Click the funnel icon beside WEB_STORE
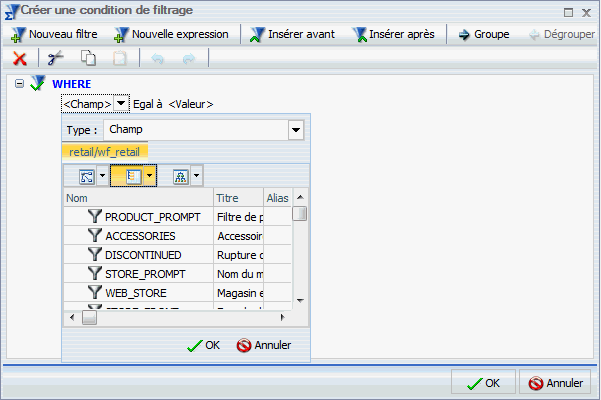601x400 pixels. click(94, 292)
